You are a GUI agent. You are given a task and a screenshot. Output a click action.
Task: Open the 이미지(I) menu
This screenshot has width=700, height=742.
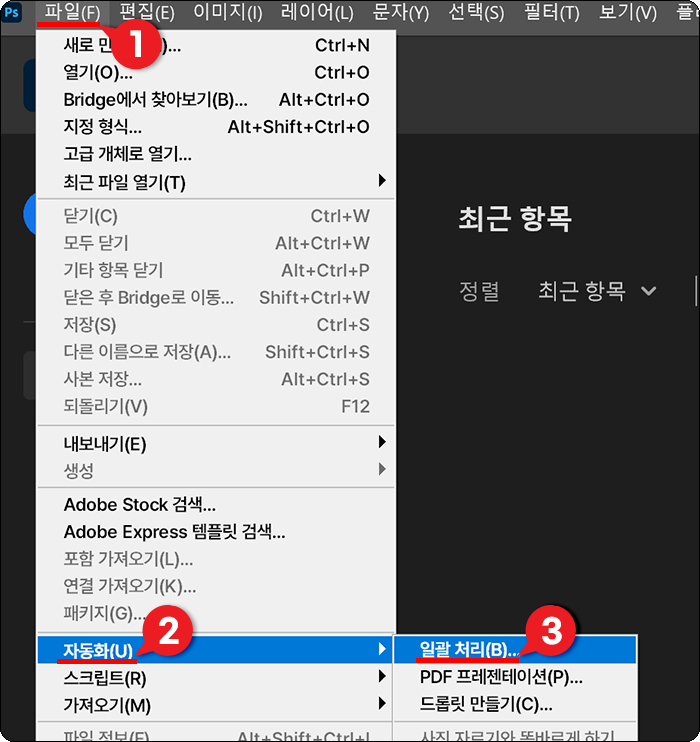228,12
